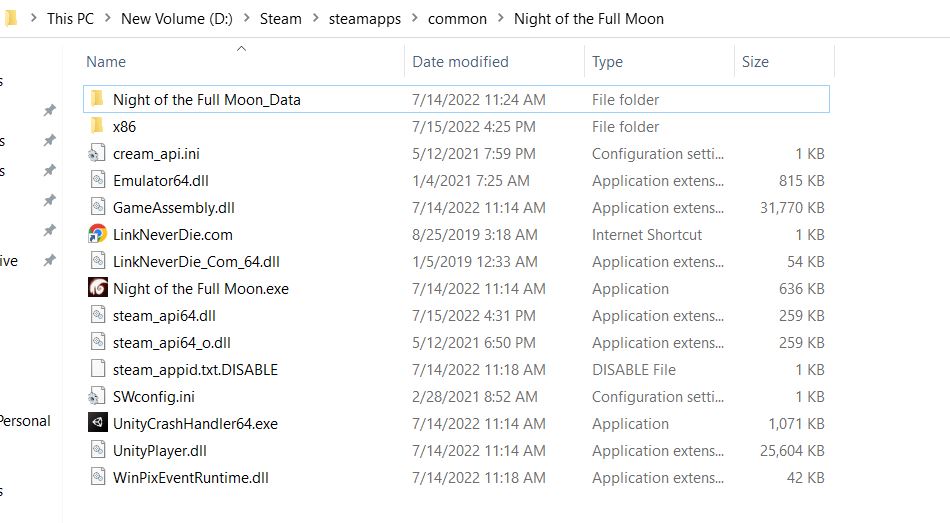Click the DISABLE File type cell
950x523 pixels.
pos(634,370)
